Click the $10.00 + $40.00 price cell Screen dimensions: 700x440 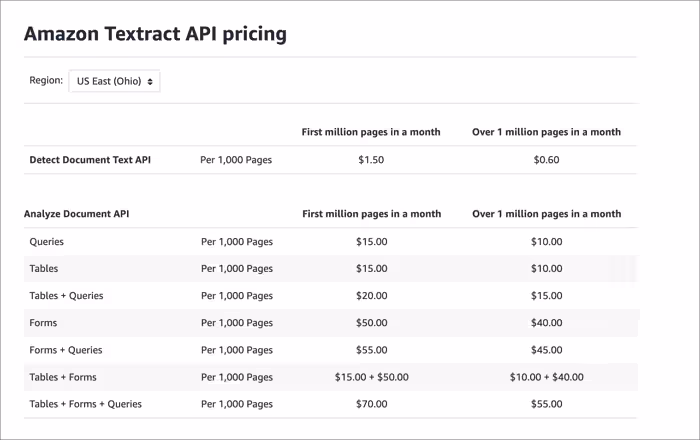(546, 377)
